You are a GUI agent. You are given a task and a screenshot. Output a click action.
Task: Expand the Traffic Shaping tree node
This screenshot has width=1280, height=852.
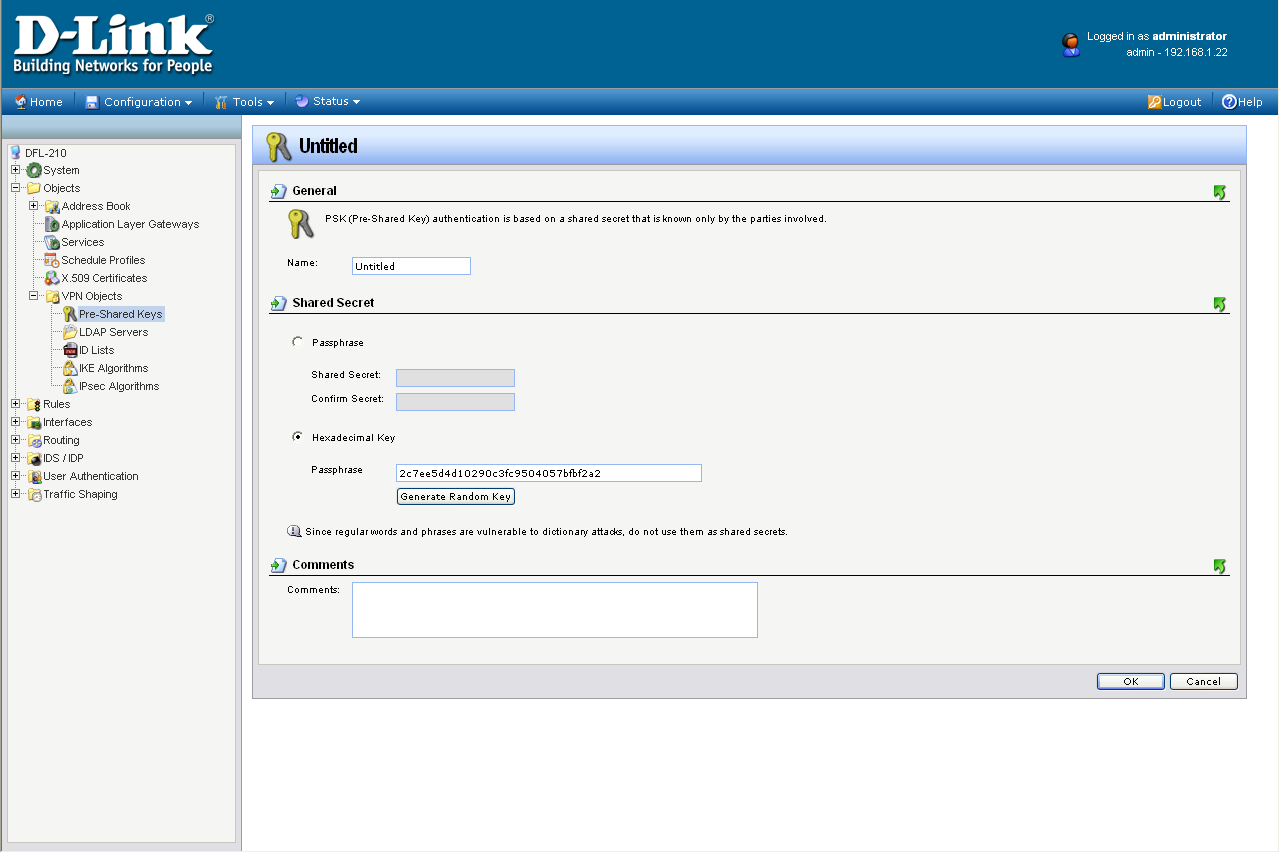pyautogui.click(x=16, y=494)
